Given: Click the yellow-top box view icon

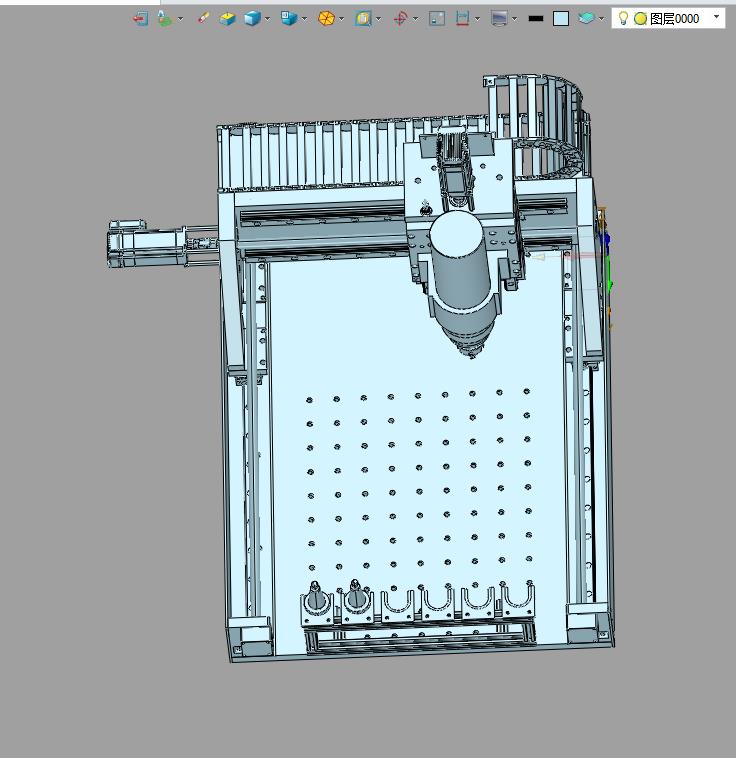Looking at the screenshot, I should click(x=227, y=19).
